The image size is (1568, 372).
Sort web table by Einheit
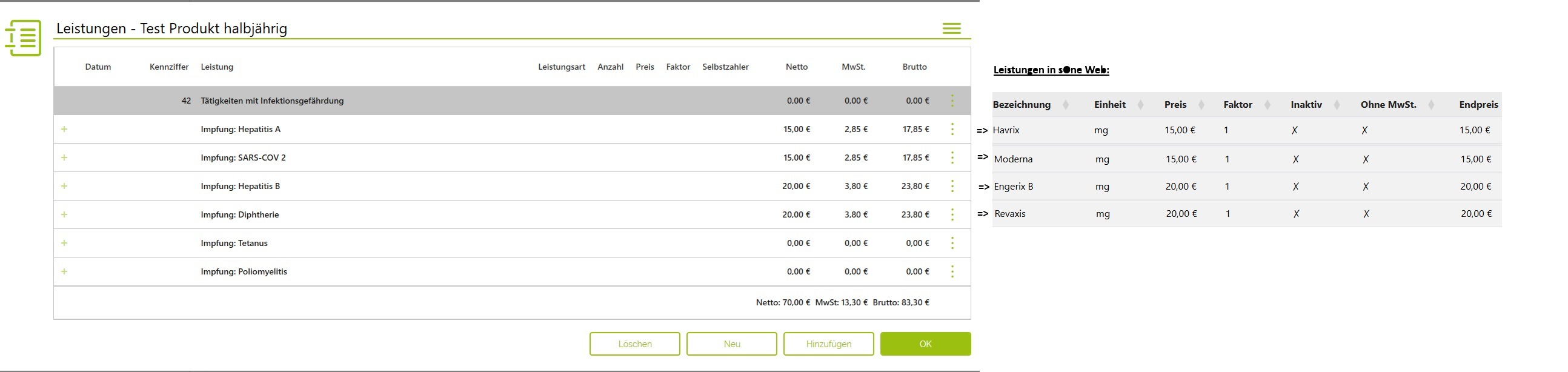pos(1140,105)
